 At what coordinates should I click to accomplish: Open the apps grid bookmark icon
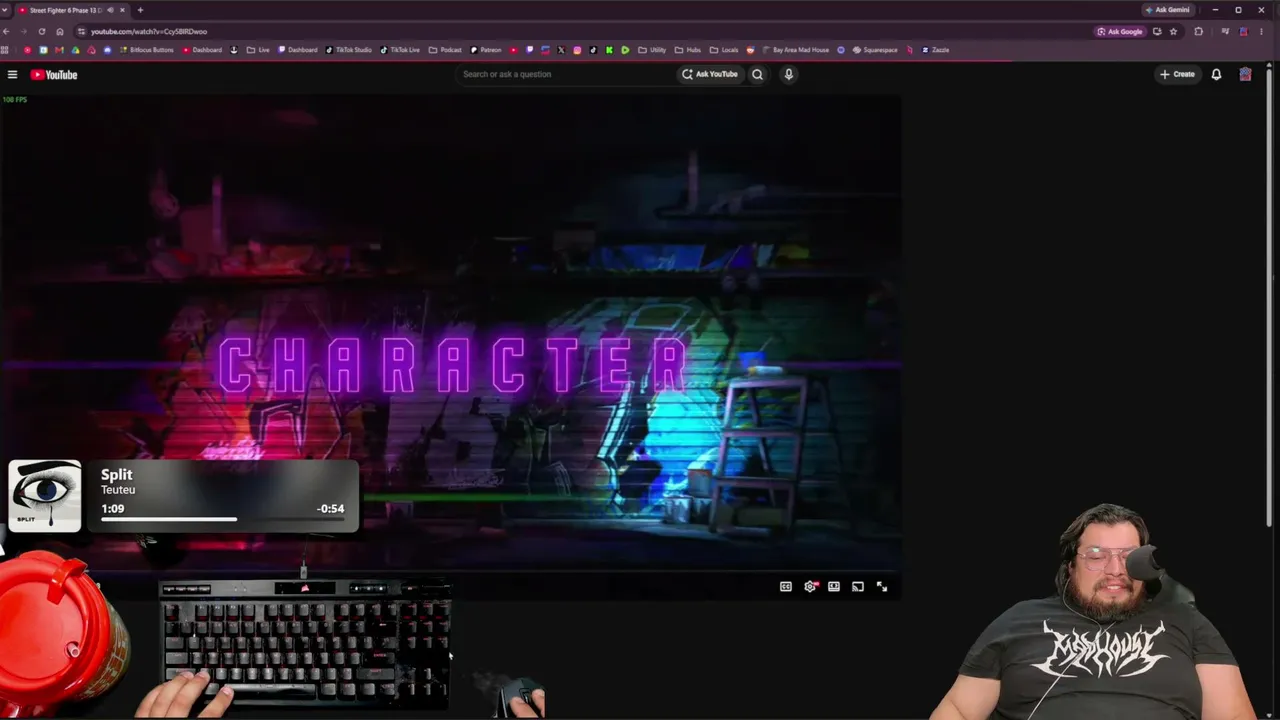click(x=5, y=50)
